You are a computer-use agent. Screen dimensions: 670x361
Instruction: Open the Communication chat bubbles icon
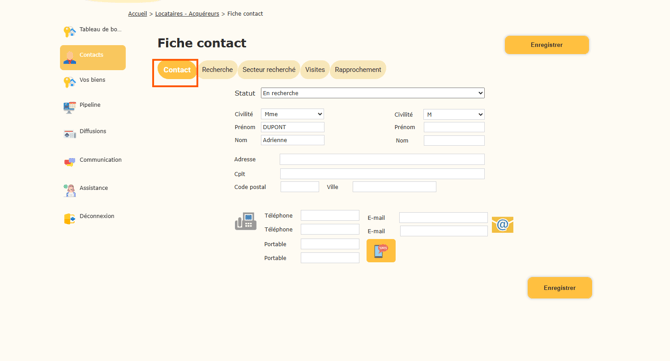click(70, 162)
